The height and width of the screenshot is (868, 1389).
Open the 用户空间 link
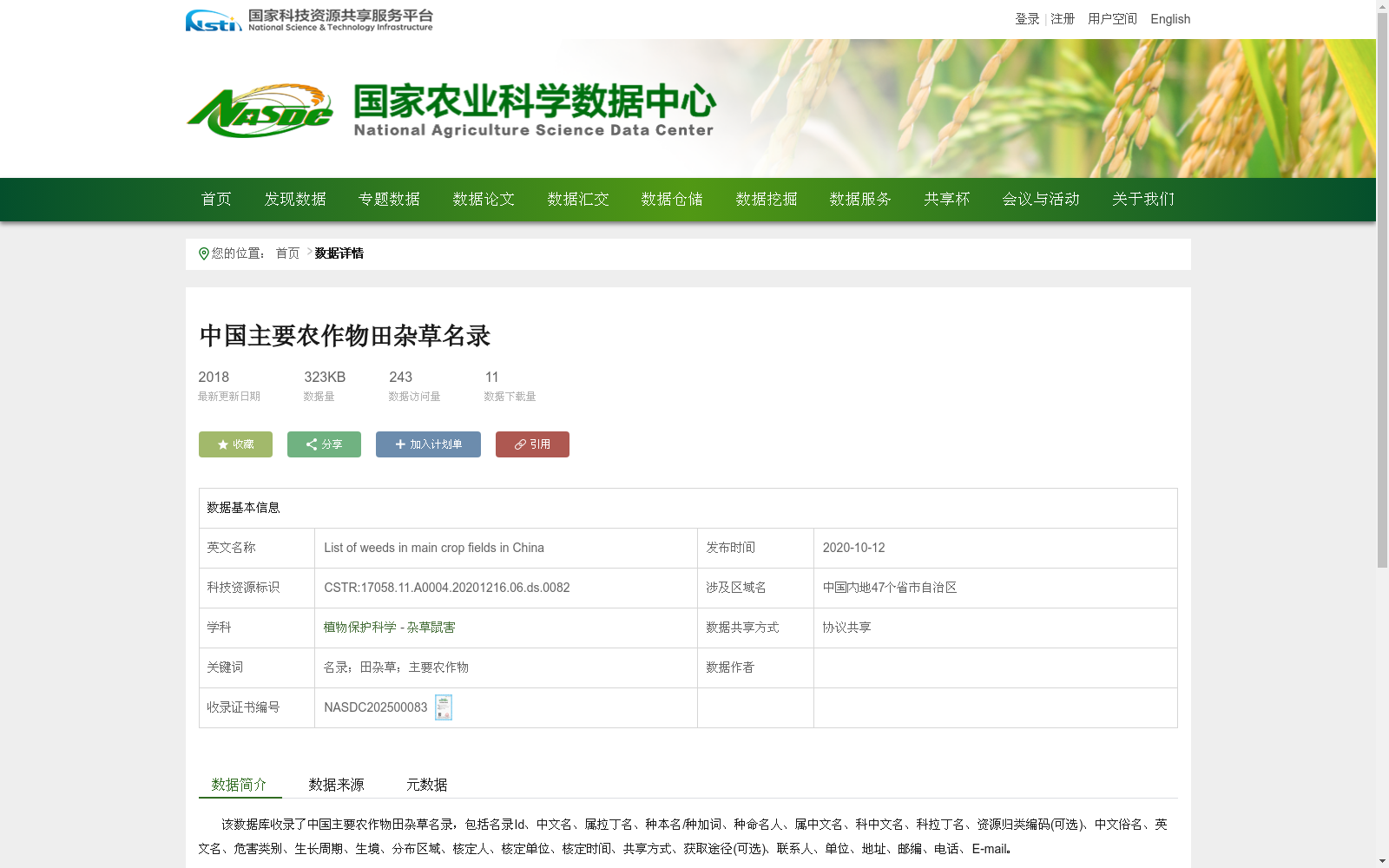click(x=1112, y=19)
